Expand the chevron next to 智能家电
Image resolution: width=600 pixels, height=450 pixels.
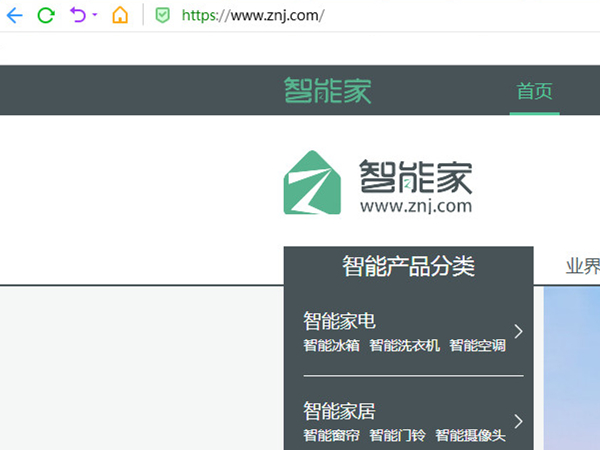(x=518, y=331)
